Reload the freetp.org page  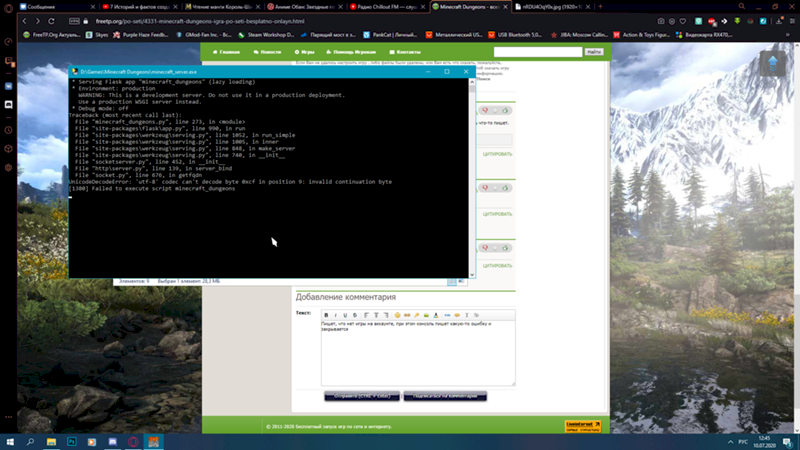(x=51, y=21)
